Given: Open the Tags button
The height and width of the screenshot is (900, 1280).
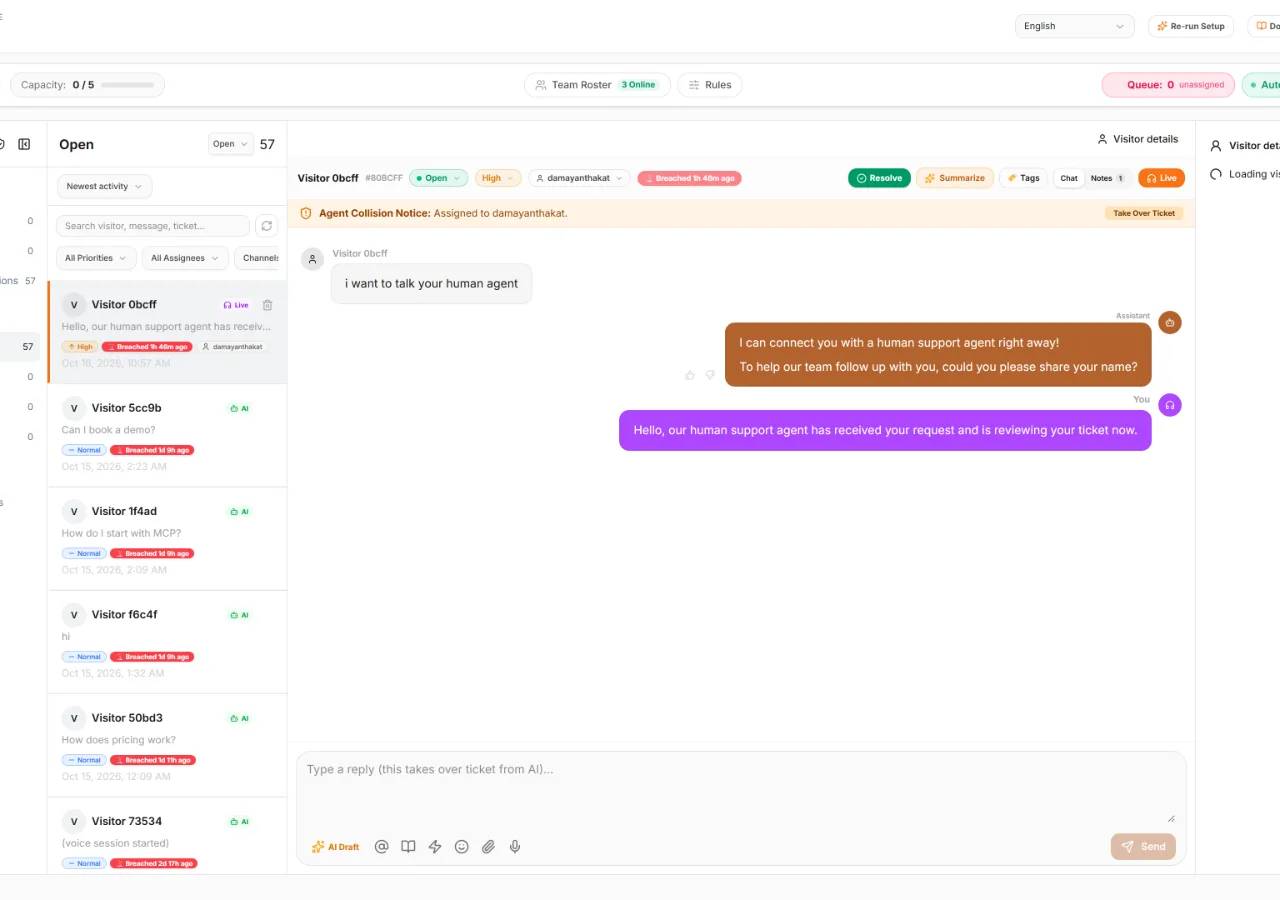Looking at the screenshot, I should tap(1023, 178).
